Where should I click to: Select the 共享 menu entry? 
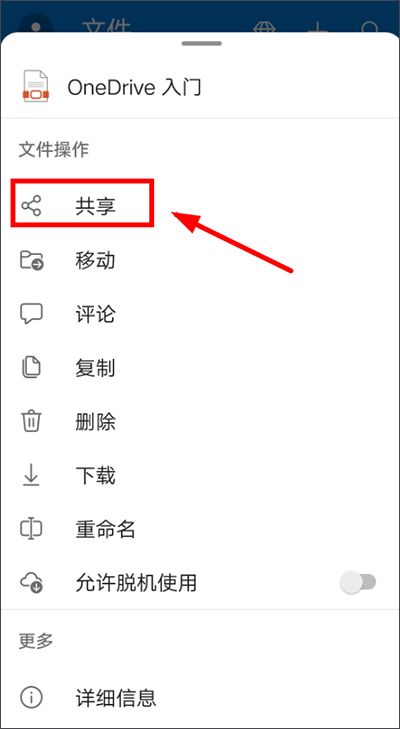200,205
